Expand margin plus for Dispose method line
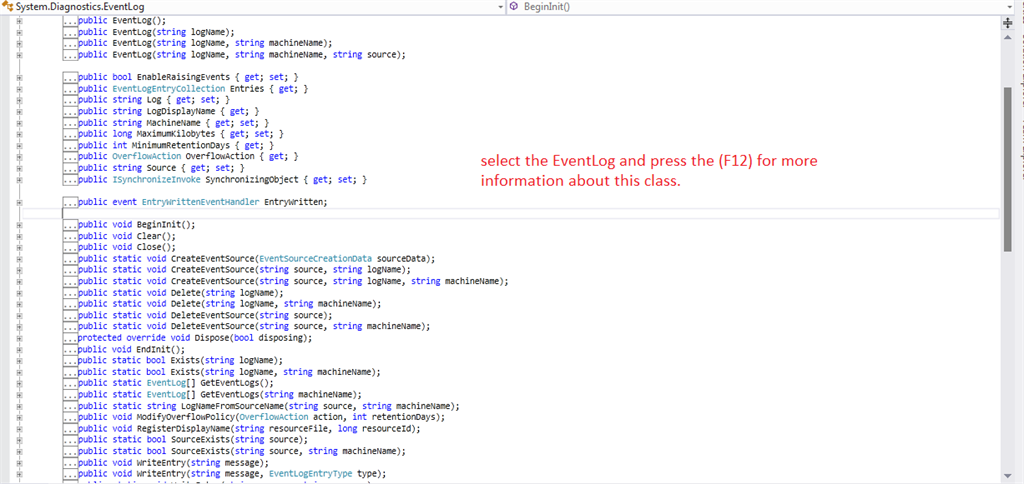1024x484 pixels. [19, 338]
